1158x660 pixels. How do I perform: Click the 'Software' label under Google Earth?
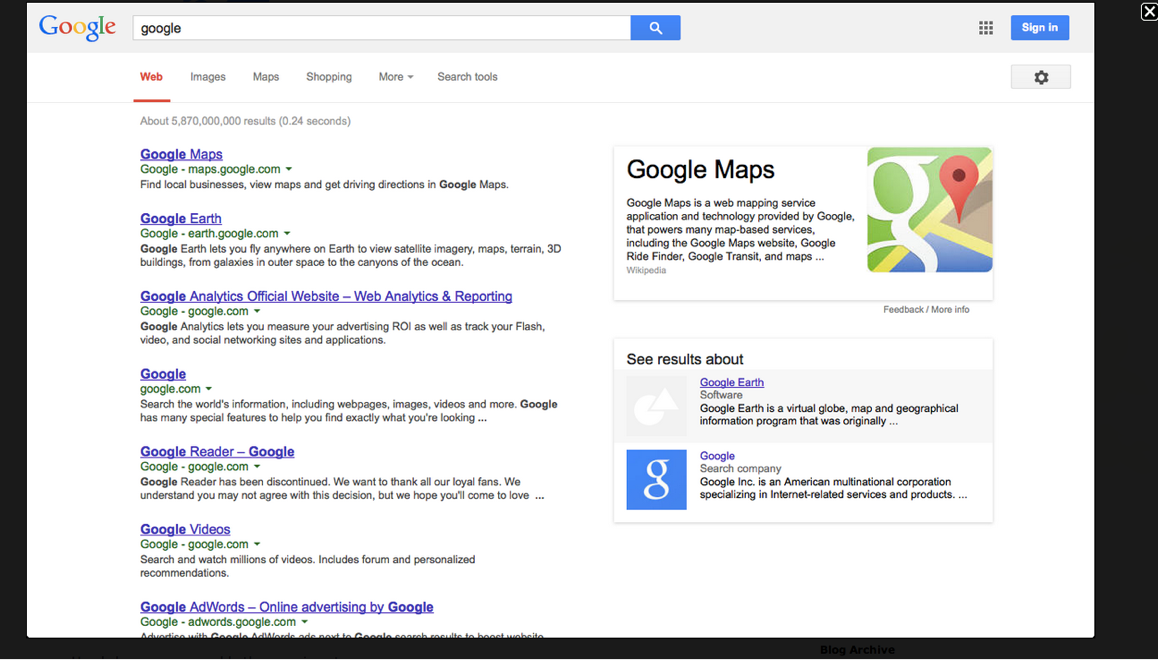point(722,395)
